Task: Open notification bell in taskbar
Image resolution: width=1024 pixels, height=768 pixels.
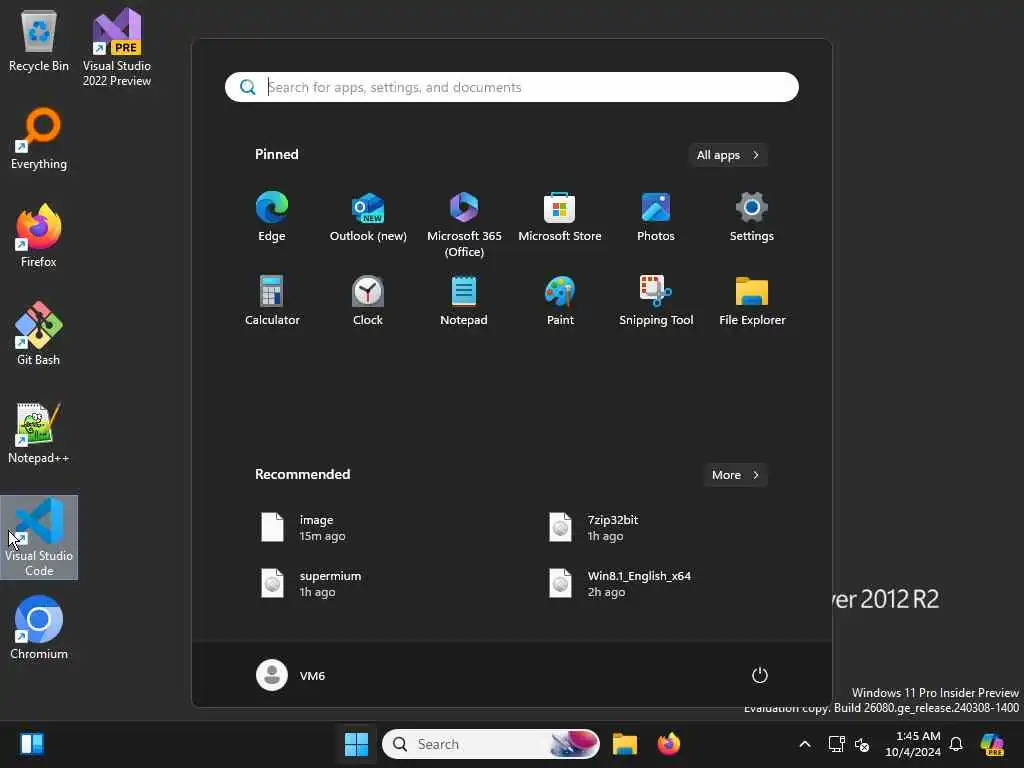Action: pyautogui.click(x=956, y=744)
